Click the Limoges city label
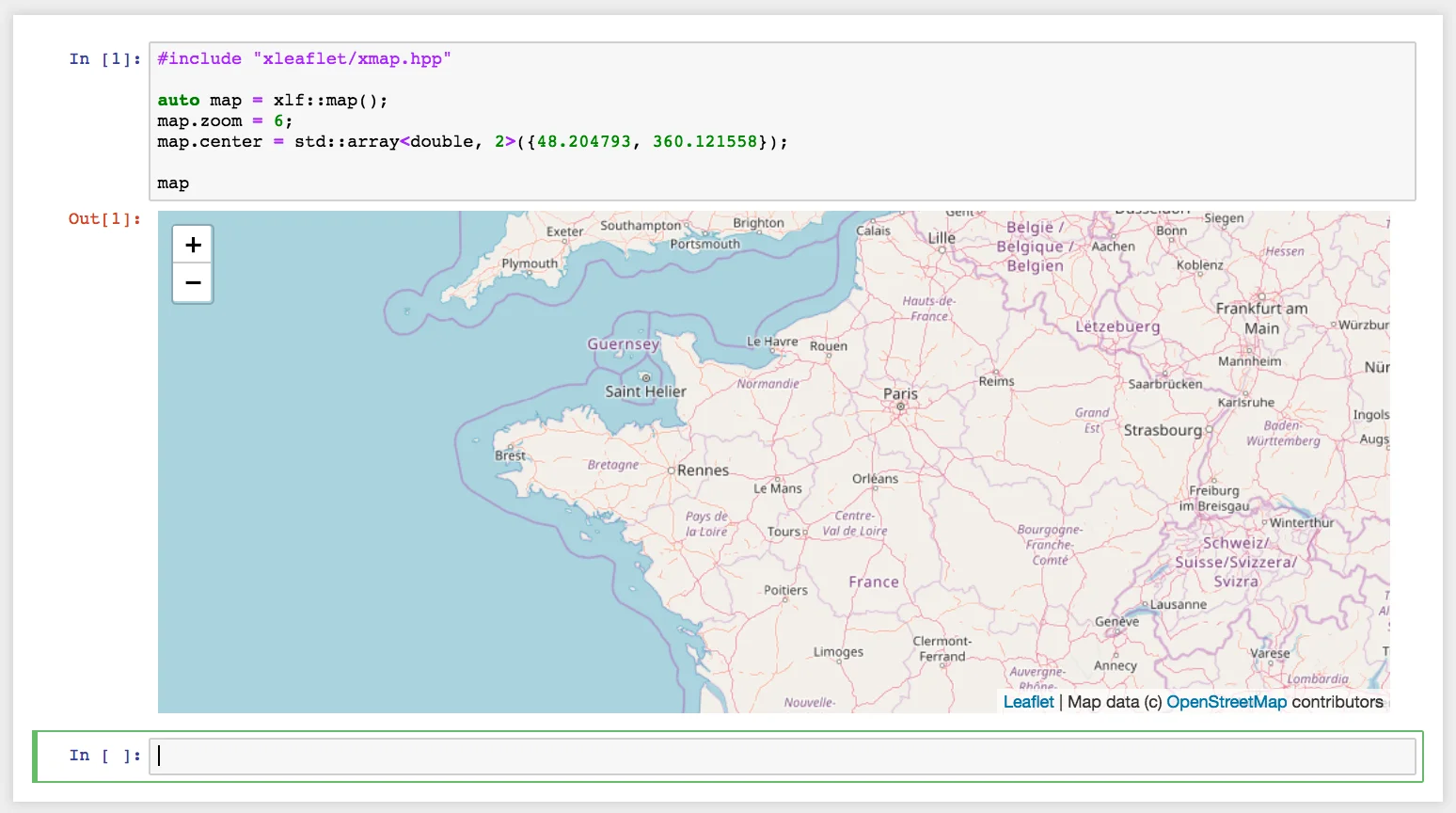 (838, 651)
